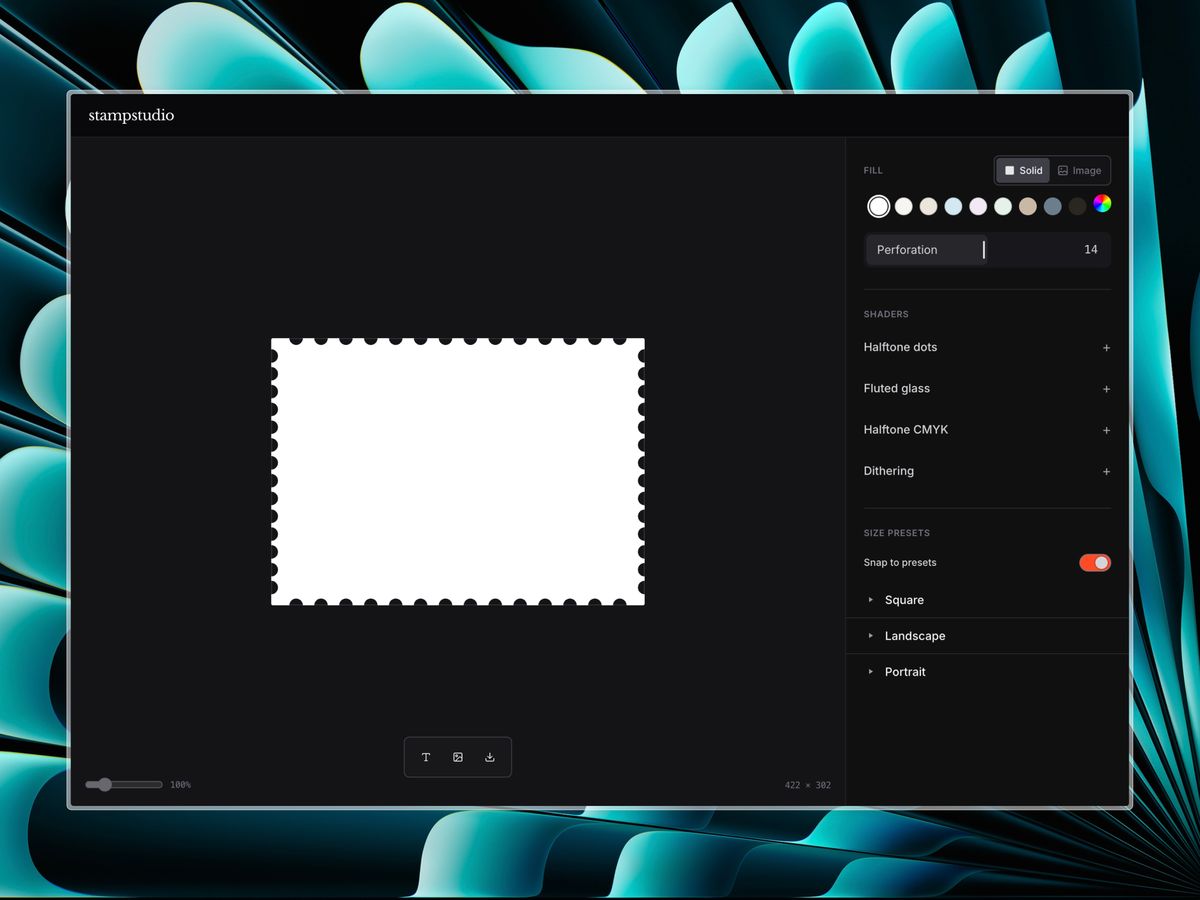This screenshot has width=1200, height=900.
Task: Add the Halftone dots shader
Action: (x=1106, y=348)
